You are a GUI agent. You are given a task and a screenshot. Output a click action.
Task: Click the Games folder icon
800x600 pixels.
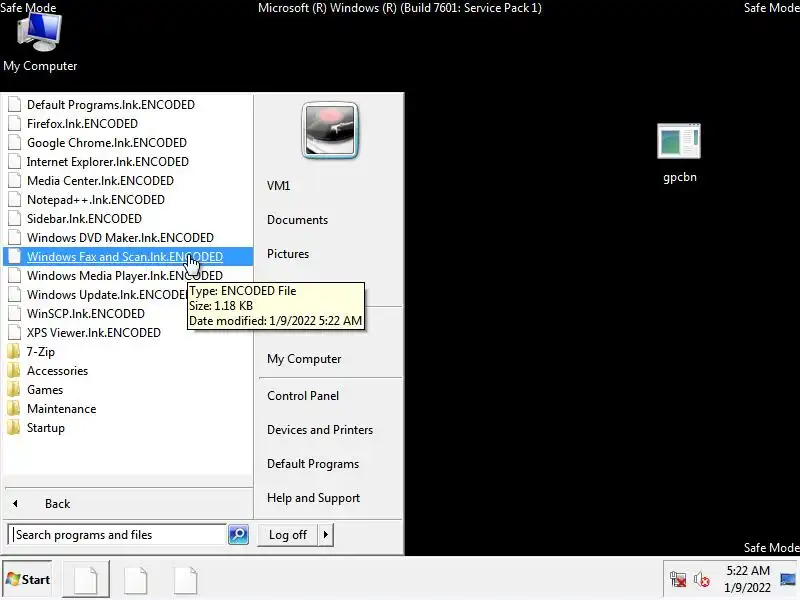[x=14, y=390]
